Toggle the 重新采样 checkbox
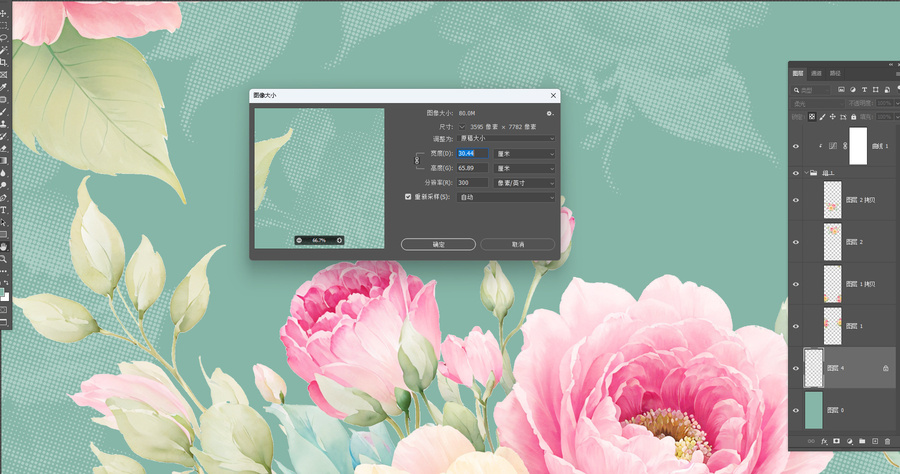900x474 pixels. [x=408, y=197]
